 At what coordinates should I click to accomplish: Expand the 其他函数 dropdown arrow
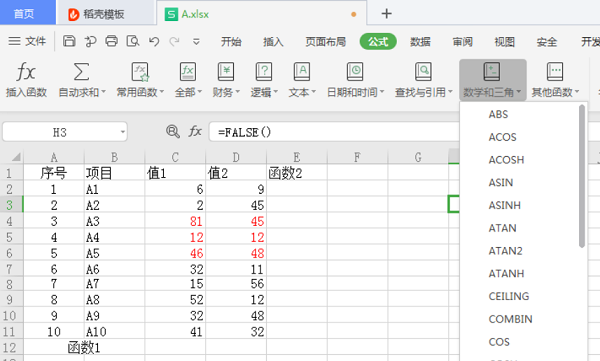[x=577, y=92]
